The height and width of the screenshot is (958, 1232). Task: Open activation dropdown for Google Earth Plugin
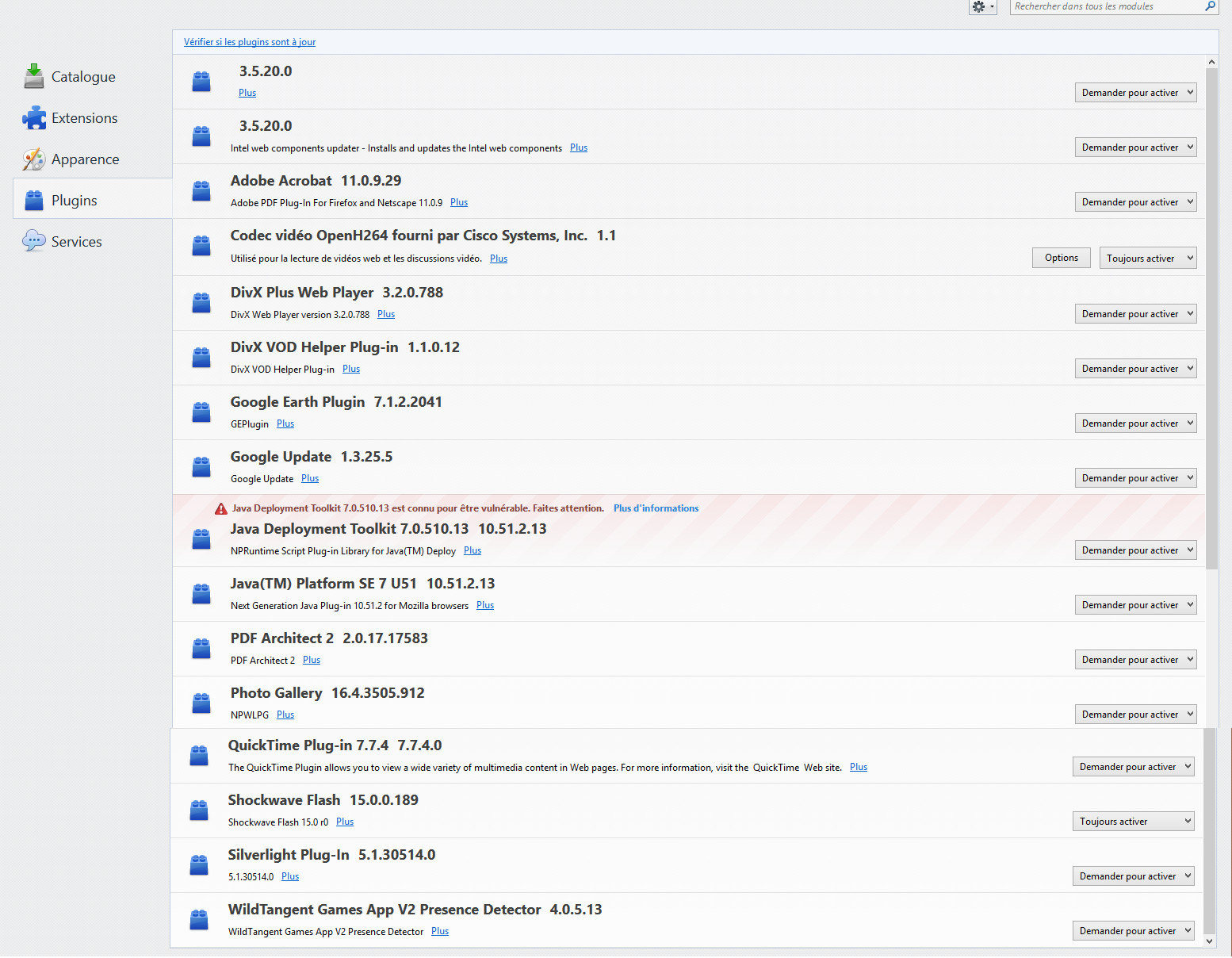pos(1135,423)
